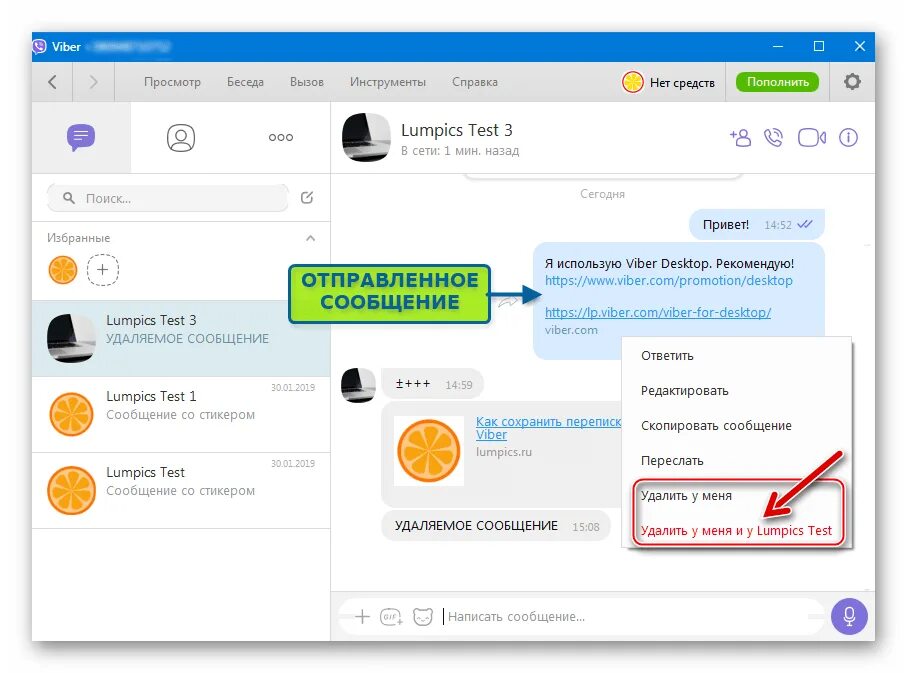
Task: Go back with the left arrow
Action: click(x=53, y=82)
